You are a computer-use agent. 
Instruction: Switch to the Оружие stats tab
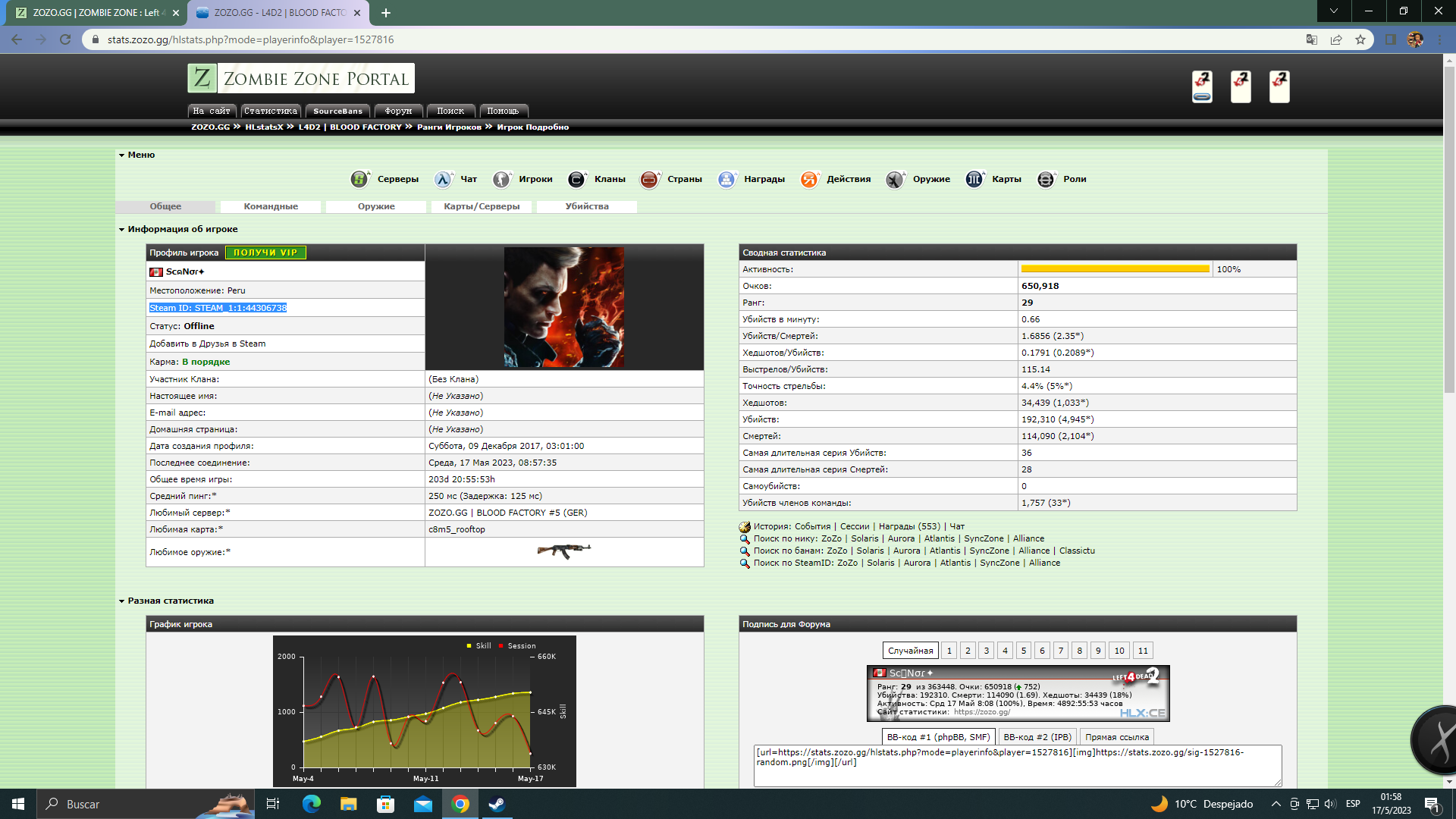(x=376, y=206)
